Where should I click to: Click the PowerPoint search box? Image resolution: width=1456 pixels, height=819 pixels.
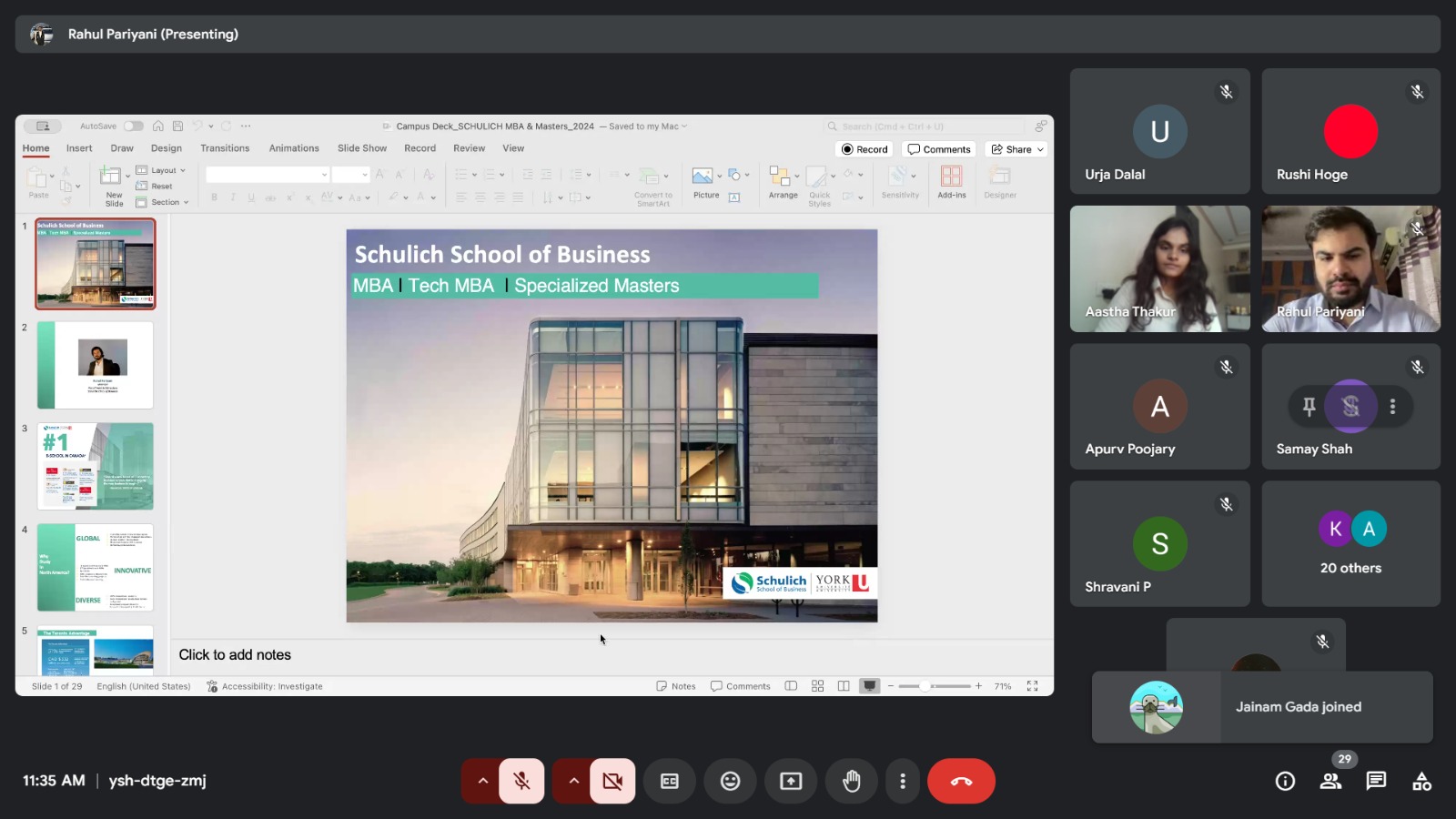925,126
